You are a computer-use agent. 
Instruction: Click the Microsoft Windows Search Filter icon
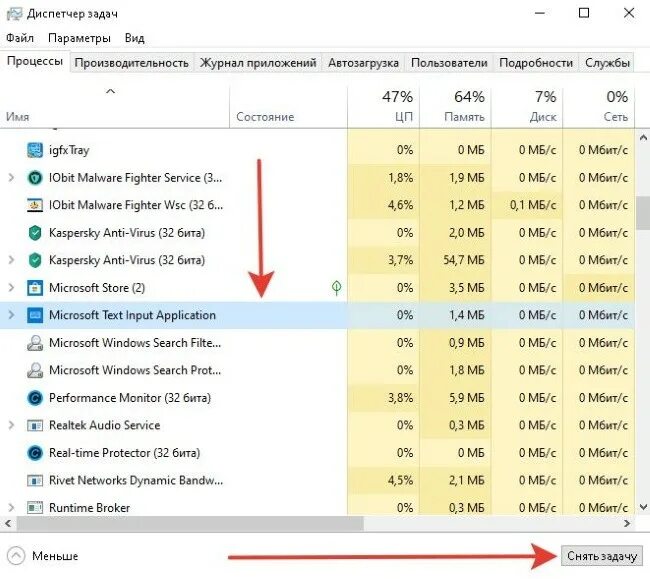click(x=35, y=343)
